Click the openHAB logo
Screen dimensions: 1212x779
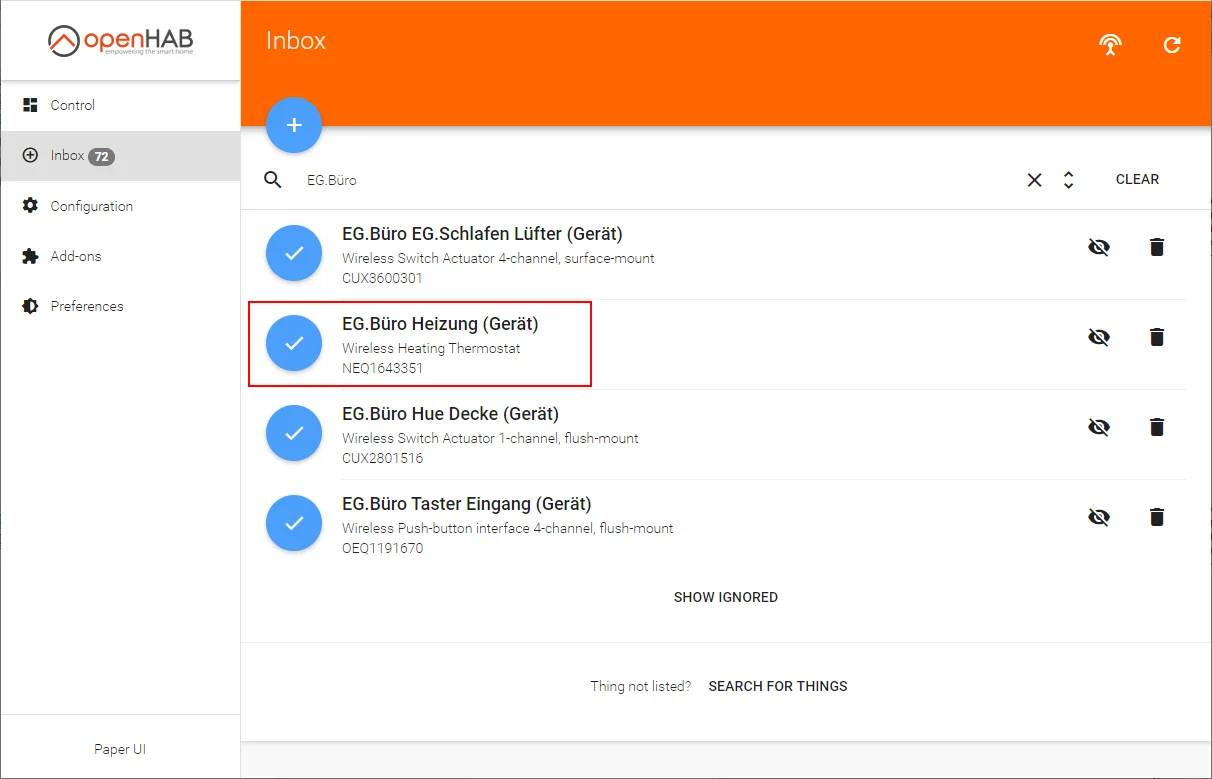coord(120,40)
